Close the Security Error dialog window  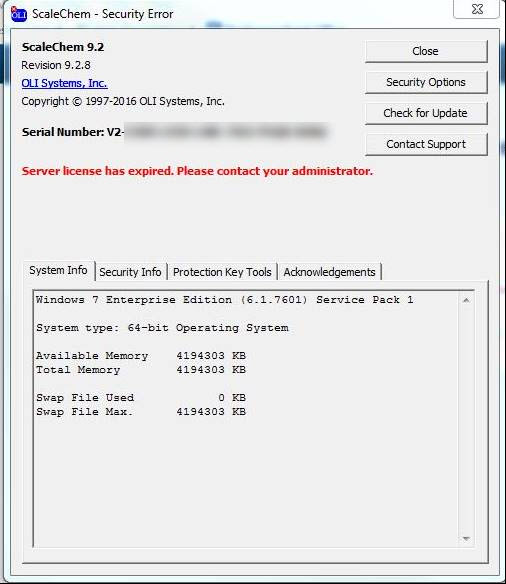tap(476, 9)
